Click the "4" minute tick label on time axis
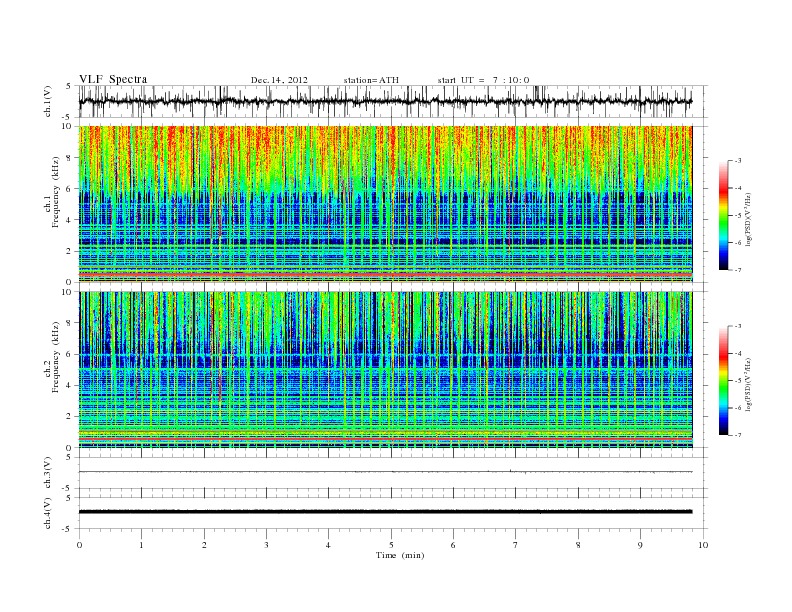Image resolution: width=792 pixels, height=612 pixels. [328, 545]
